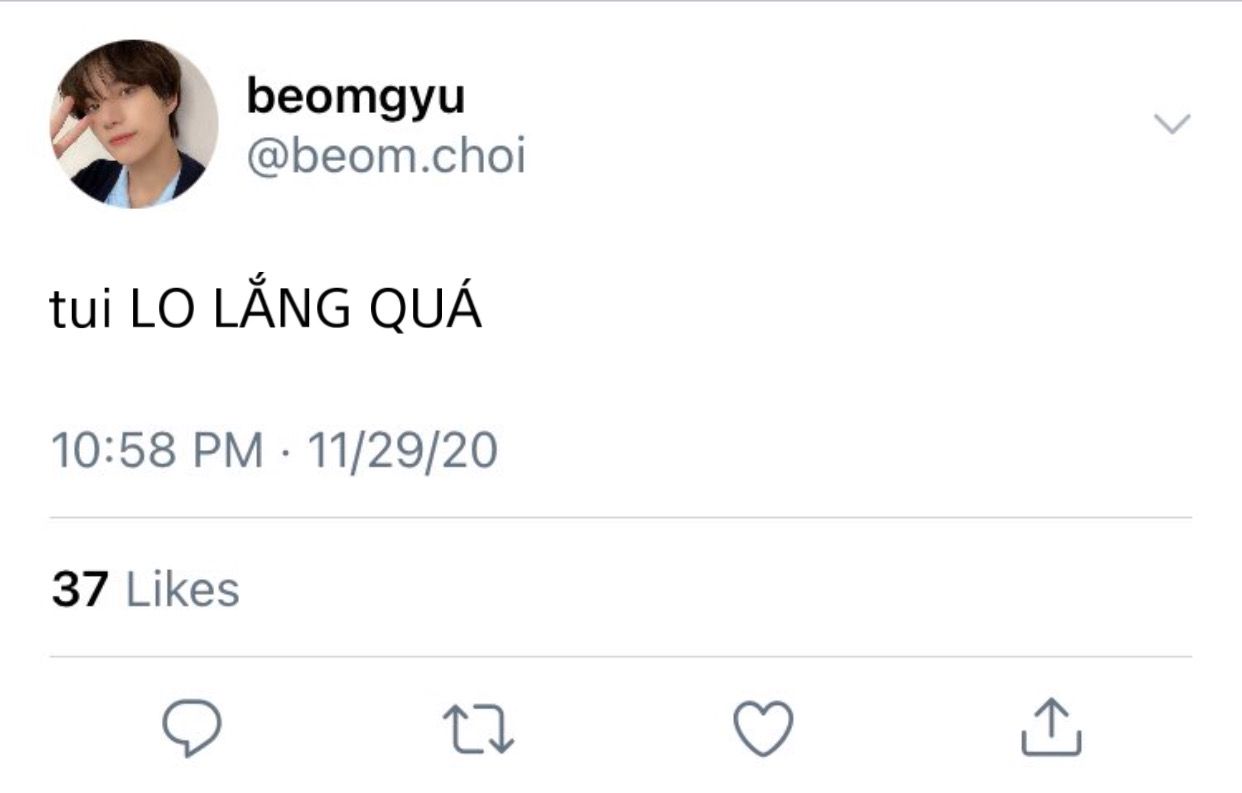Click the word tui in tweet
This screenshot has width=1242, height=793.
point(84,312)
